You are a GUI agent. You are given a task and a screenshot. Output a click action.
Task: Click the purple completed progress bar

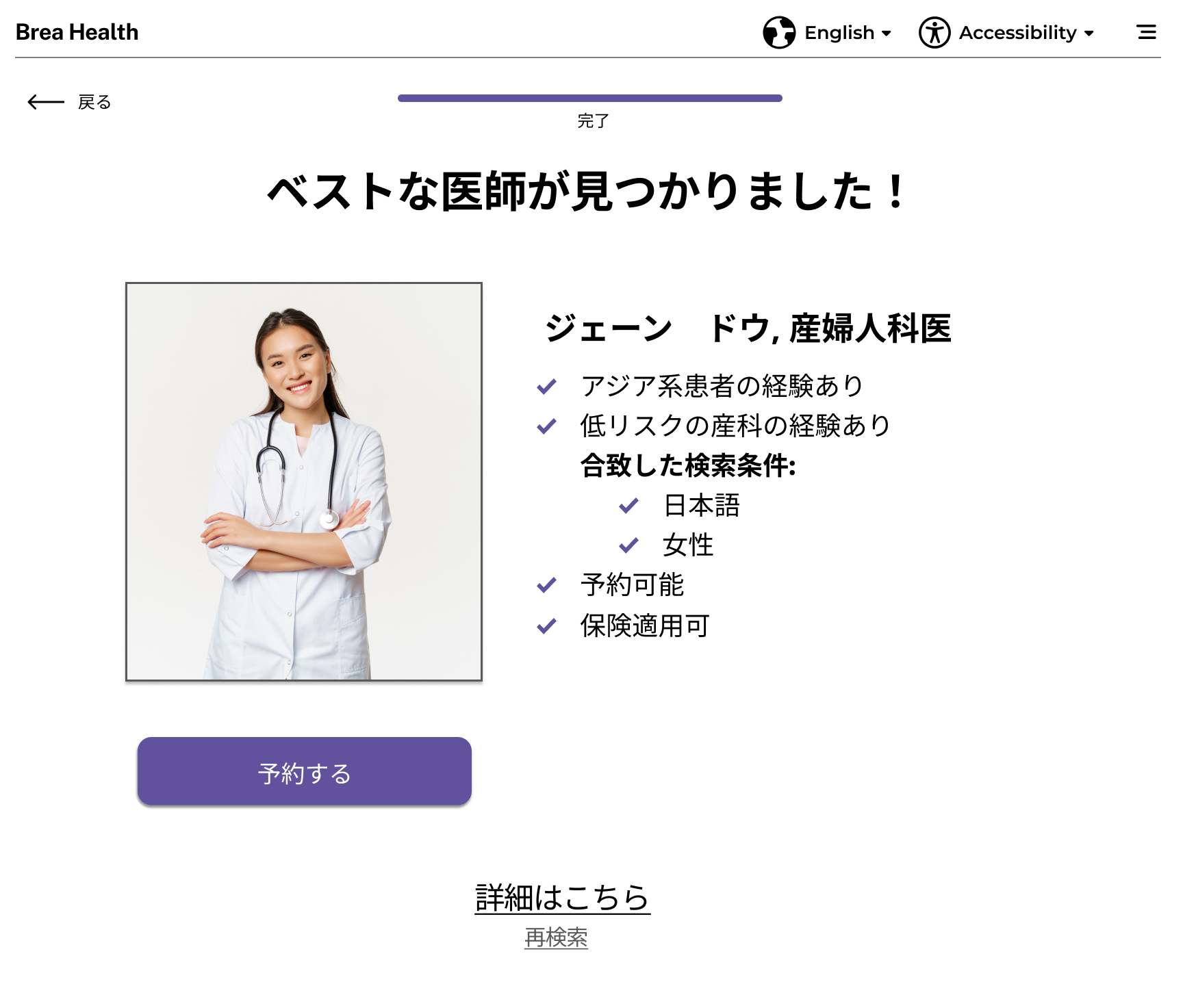pos(590,98)
